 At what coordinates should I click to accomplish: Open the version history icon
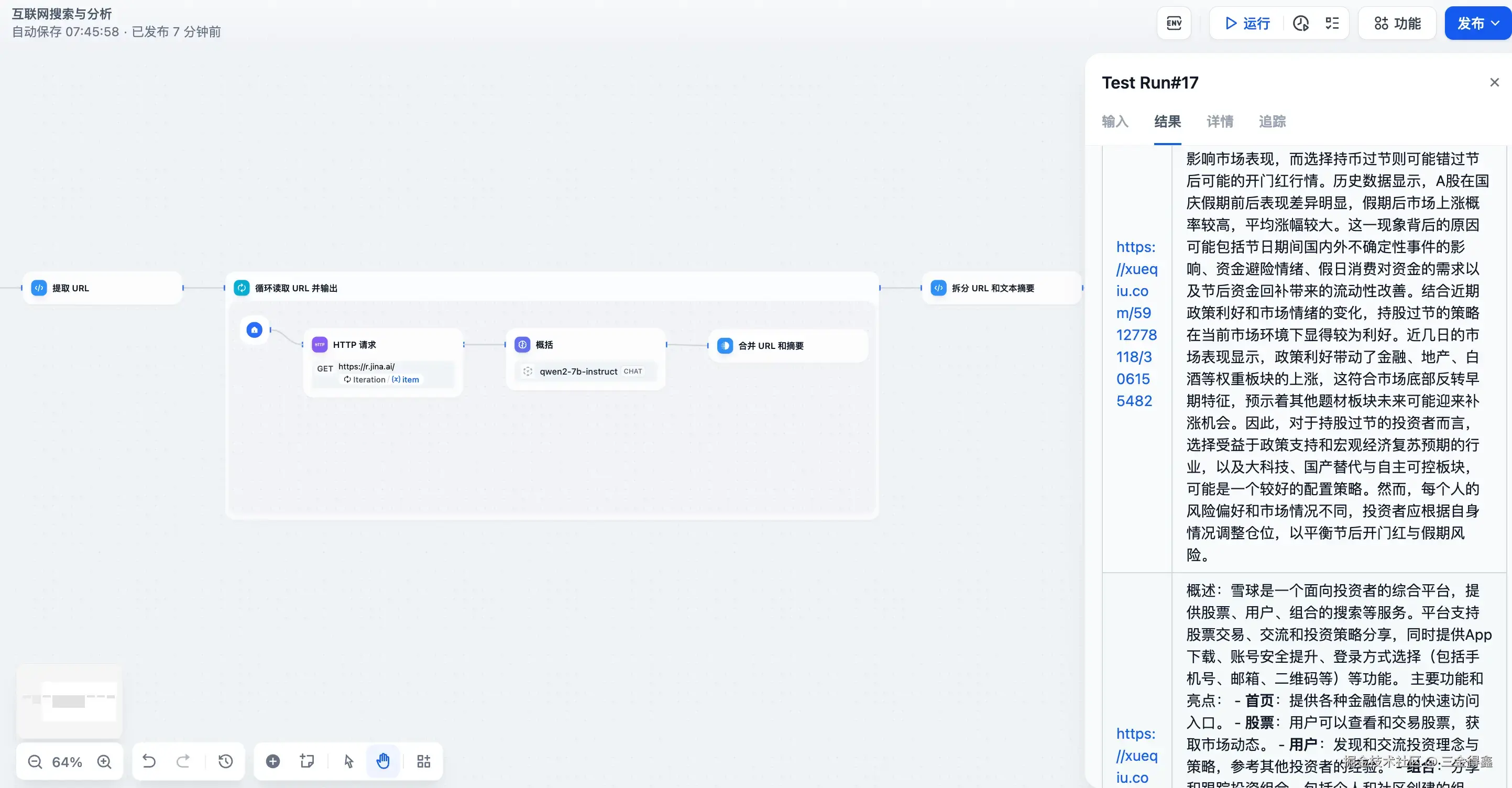[225, 762]
